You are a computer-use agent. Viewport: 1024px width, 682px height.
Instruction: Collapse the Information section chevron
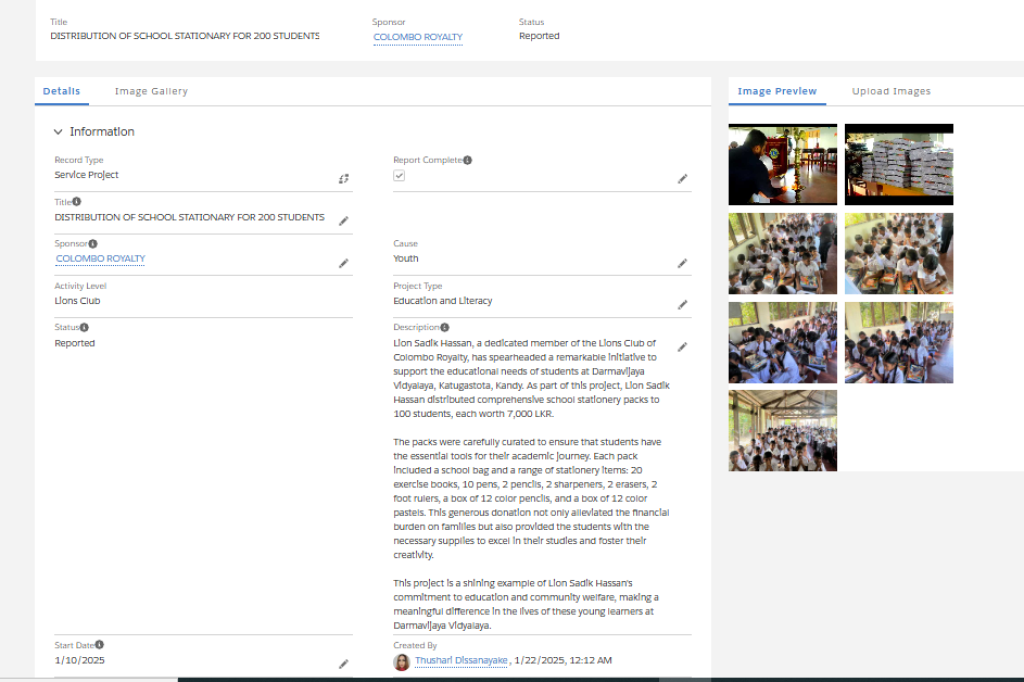pos(58,132)
